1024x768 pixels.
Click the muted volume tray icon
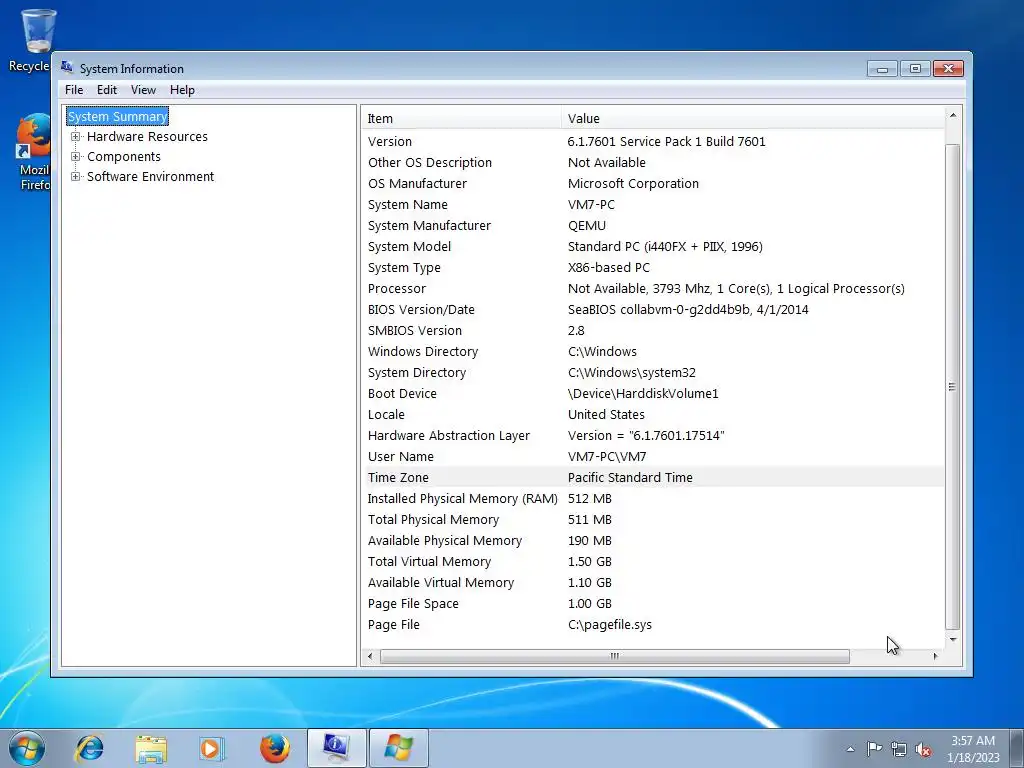923,749
